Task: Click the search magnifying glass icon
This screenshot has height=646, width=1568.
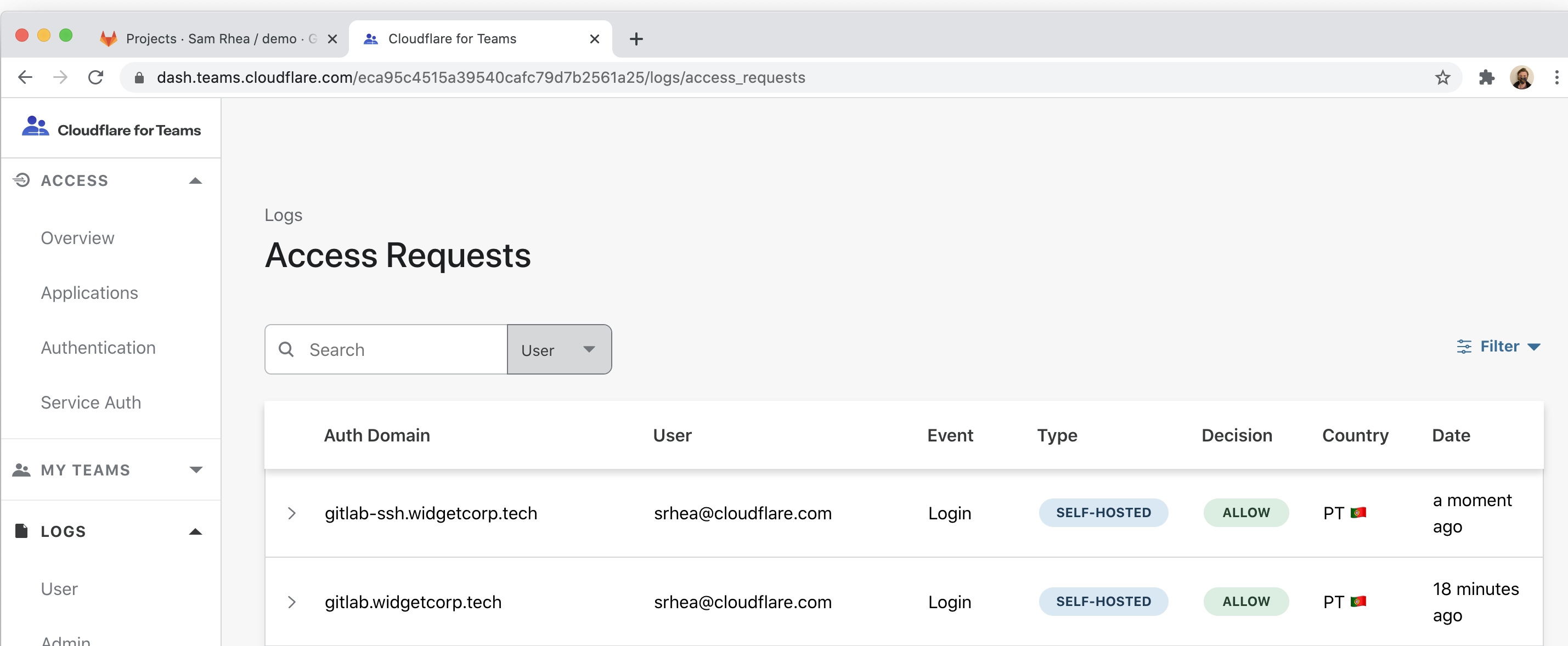Action: pos(287,349)
